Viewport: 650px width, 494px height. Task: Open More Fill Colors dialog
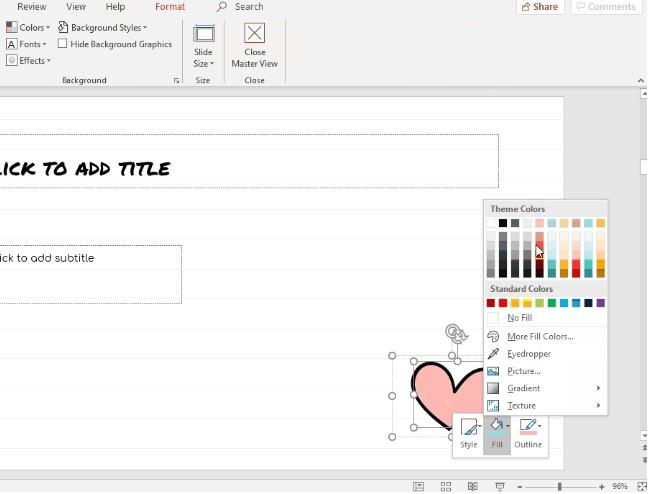pos(545,337)
